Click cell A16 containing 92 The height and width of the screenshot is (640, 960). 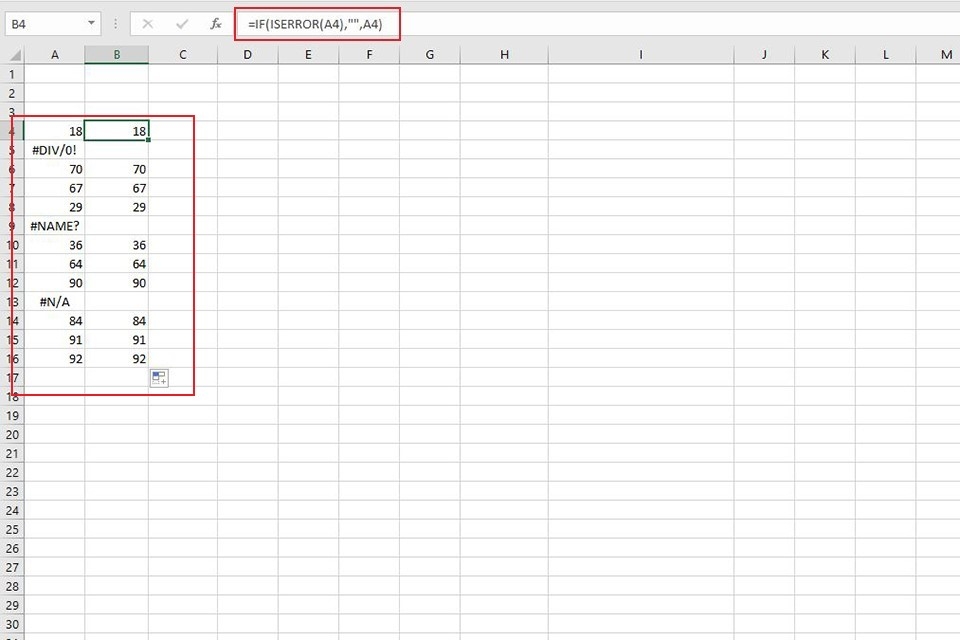click(x=54, y=359)
